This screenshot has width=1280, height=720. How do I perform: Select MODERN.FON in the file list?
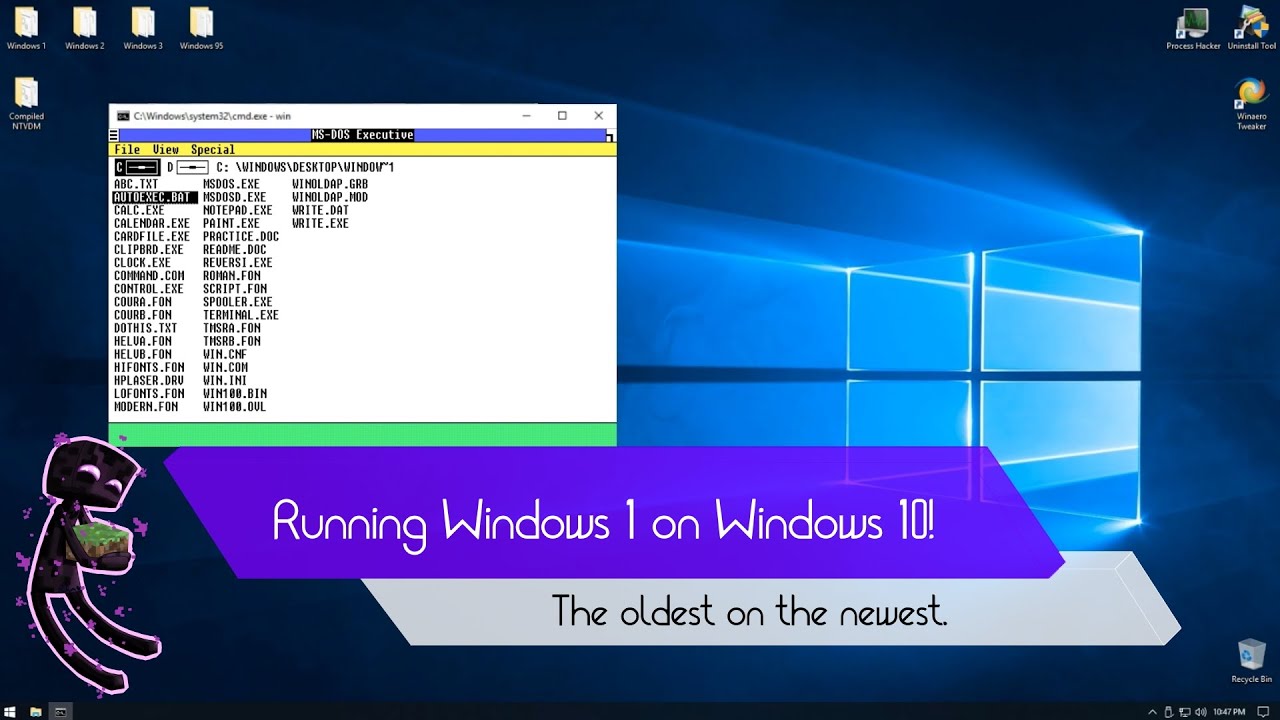(146, 406)
